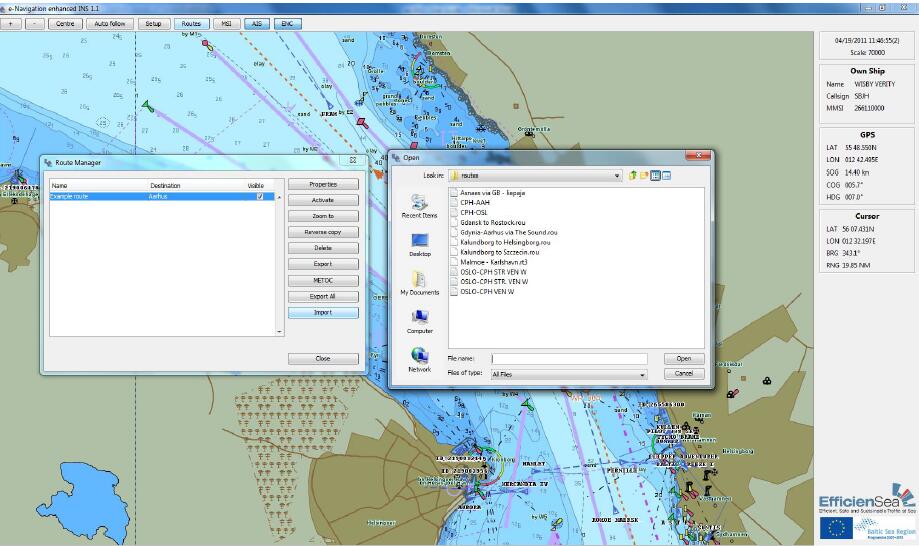Screen dimensions: 919x546
Task: Zoom in with the + toolbar button
Action: pyautogui.click(x=11, y=24)
